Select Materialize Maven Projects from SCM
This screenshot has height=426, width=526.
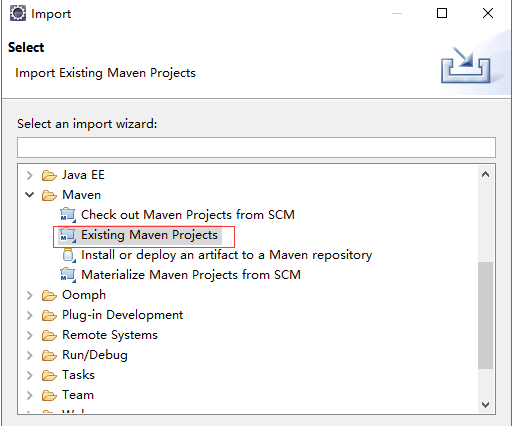191,275
